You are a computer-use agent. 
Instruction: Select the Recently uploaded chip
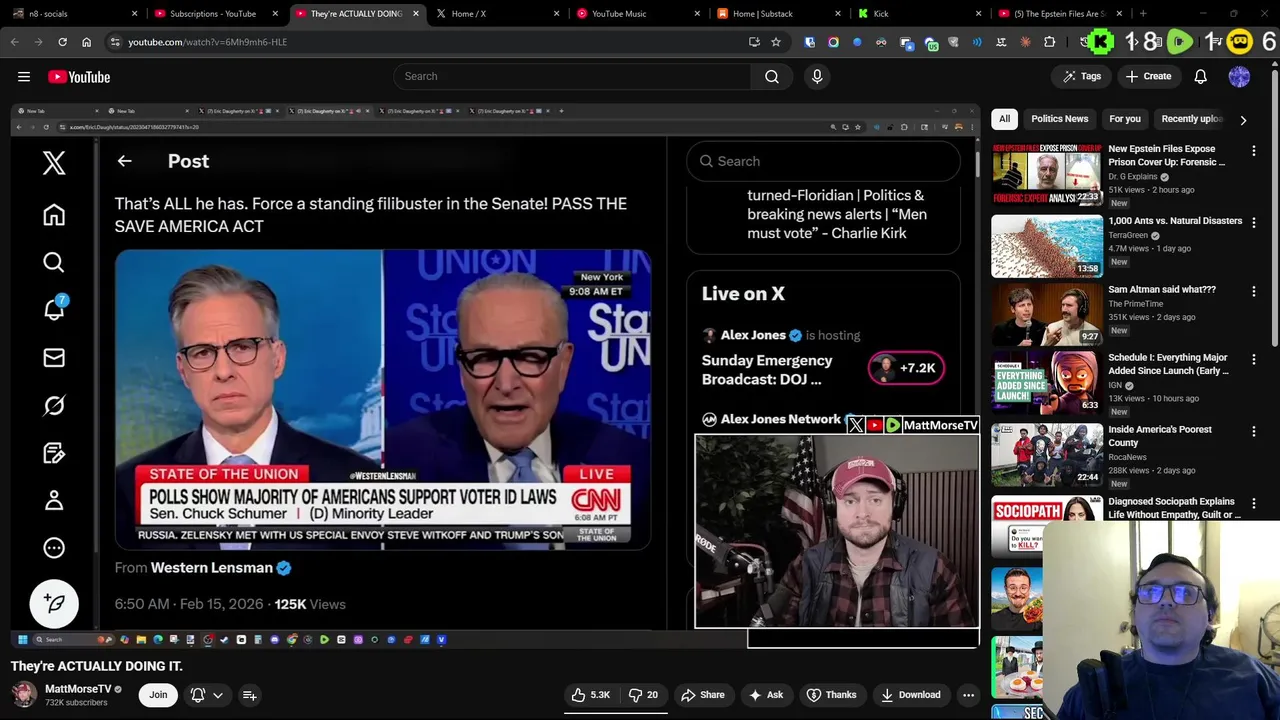pyautogui.click(x=1191, y=119)
